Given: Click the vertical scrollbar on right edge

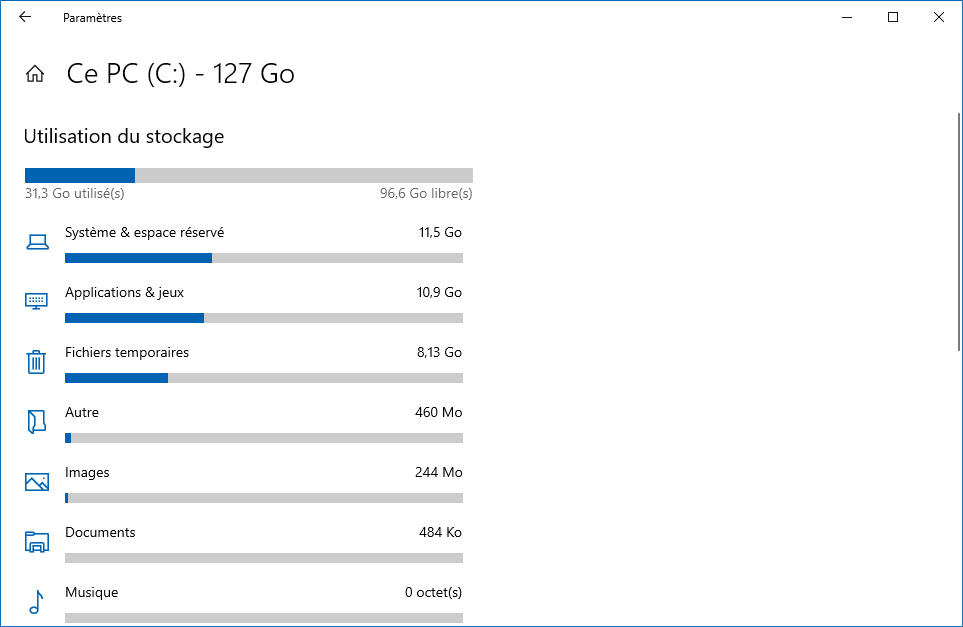Looking at the screenshot, I should (959, 232).
